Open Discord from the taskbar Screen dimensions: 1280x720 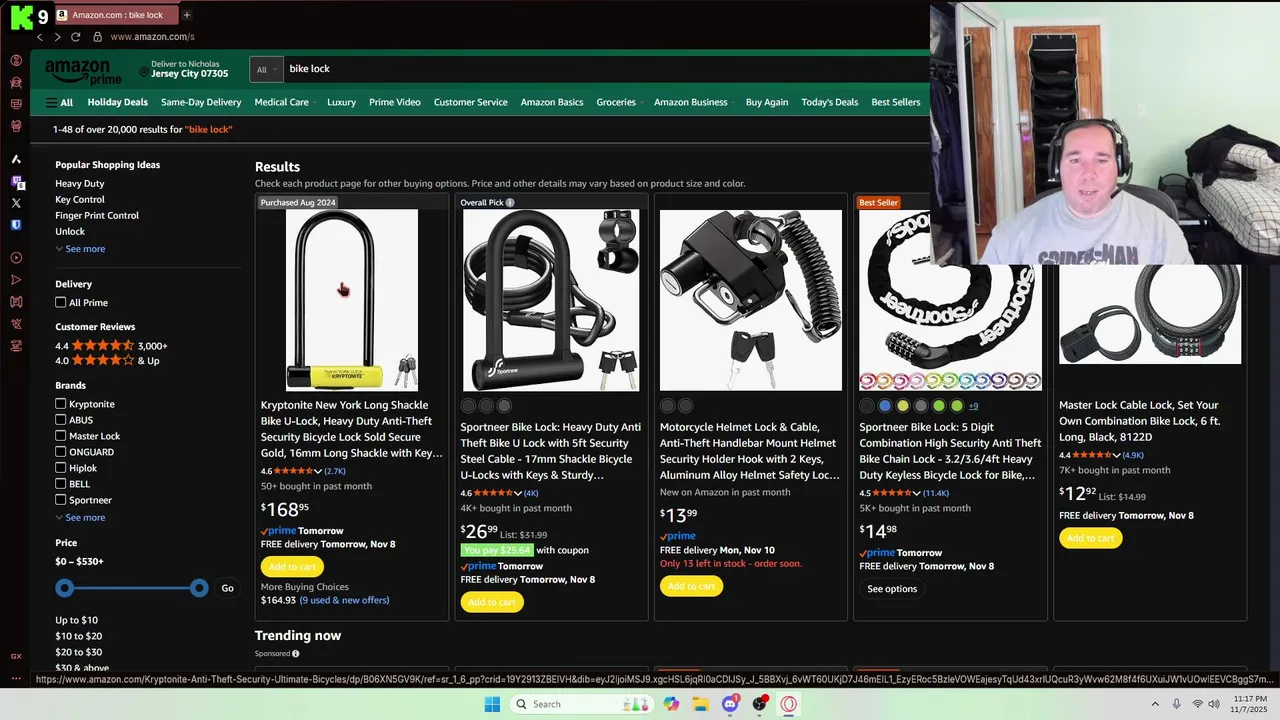pyautogui.click(x=731, y=704)
